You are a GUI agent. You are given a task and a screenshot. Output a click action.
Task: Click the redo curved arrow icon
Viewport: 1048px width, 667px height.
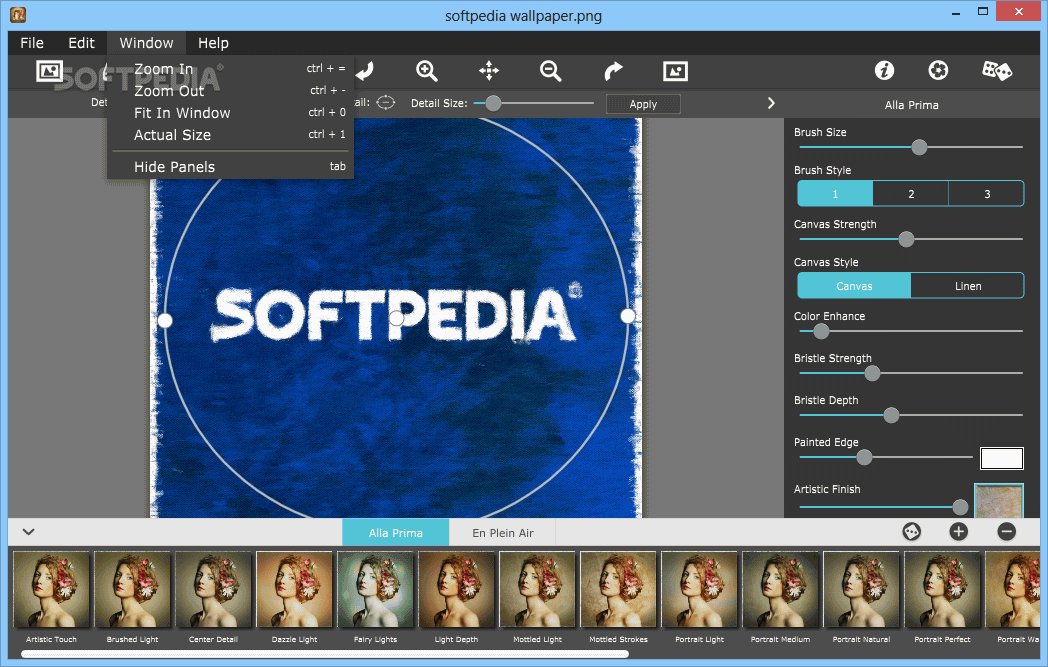[x=613, y=71]
